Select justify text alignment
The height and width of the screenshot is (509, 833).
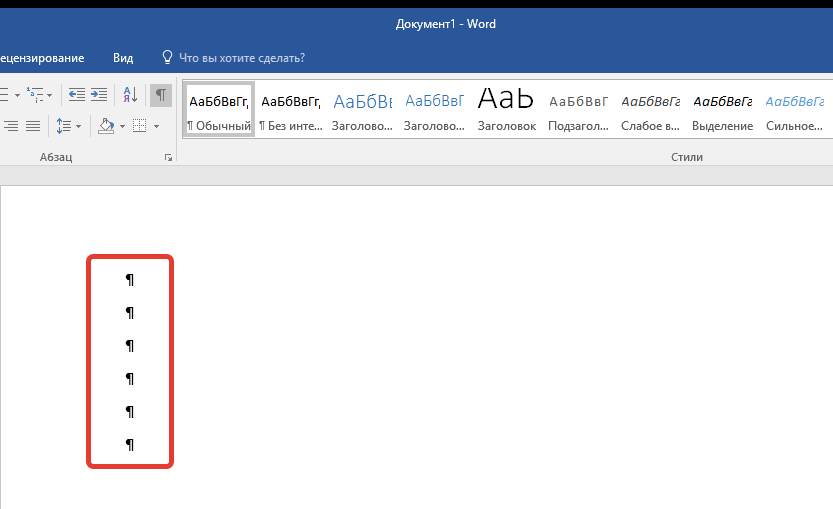(33, 126)
